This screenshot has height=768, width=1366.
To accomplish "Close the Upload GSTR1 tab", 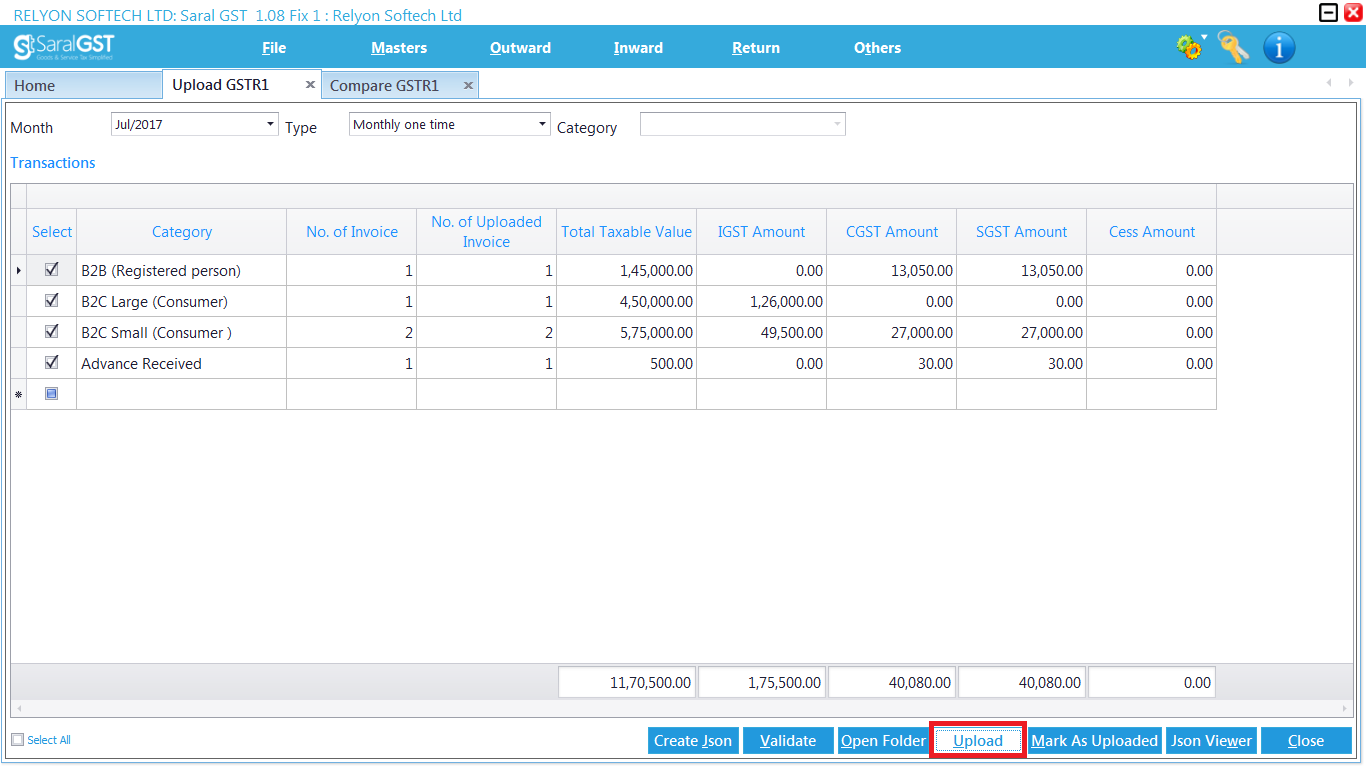I will 310,84.
